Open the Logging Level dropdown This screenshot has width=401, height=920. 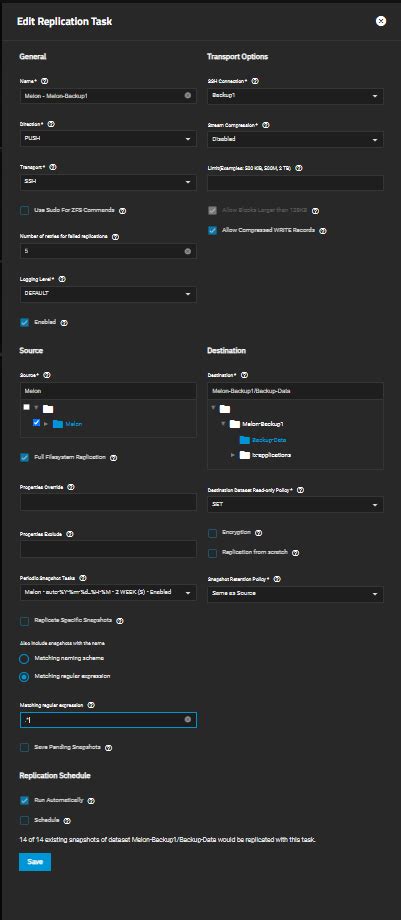108,294
